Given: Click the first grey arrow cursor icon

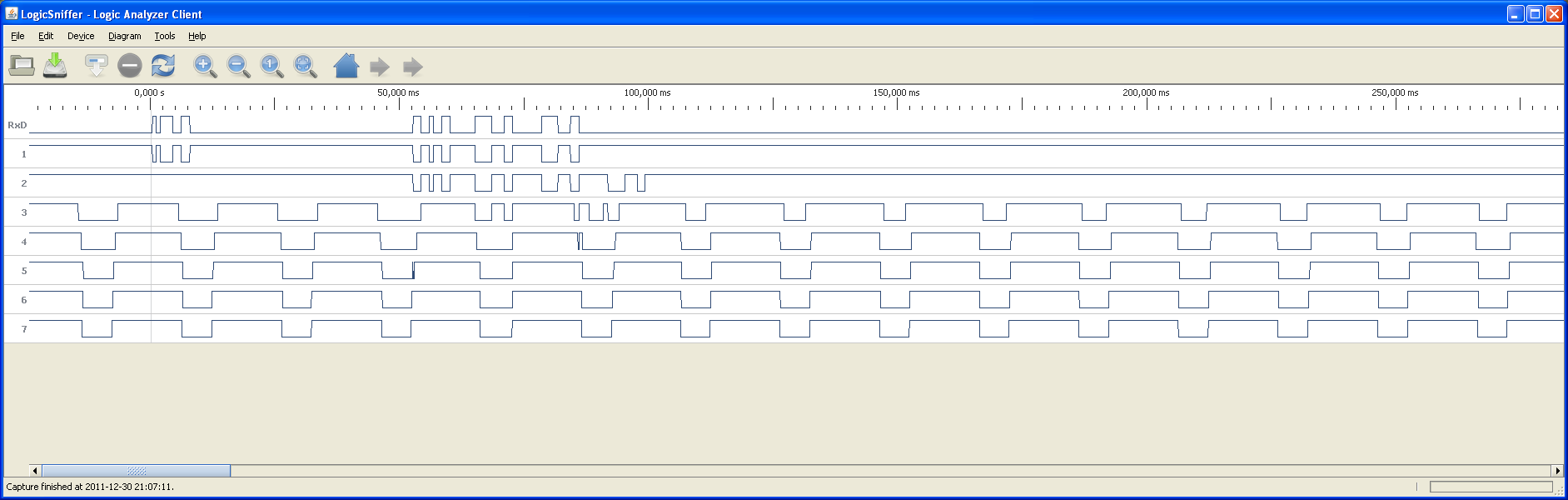Looking at the screenshot, I should point(380,67).
